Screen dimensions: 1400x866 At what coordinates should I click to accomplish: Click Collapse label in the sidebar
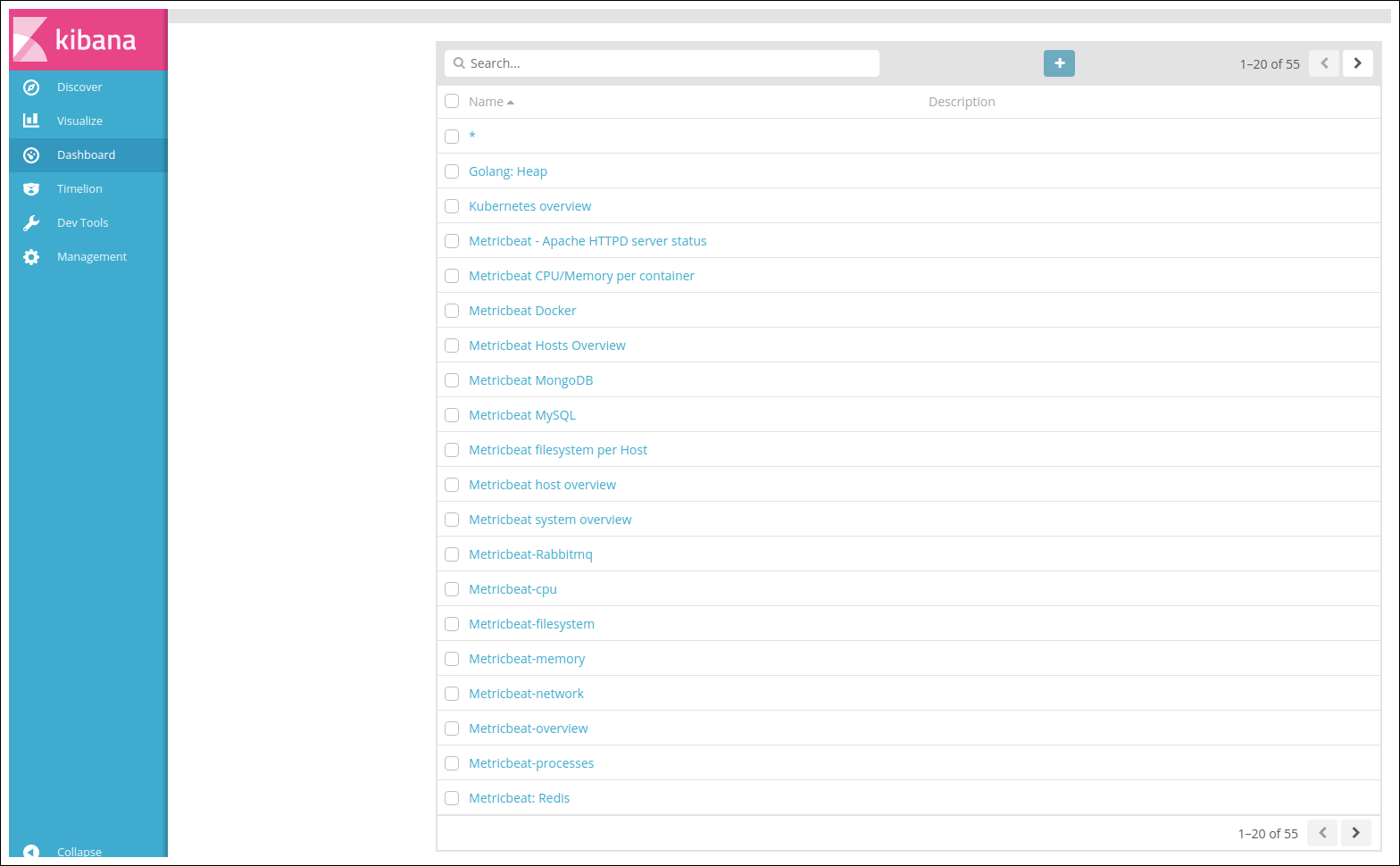coord(79,852)
